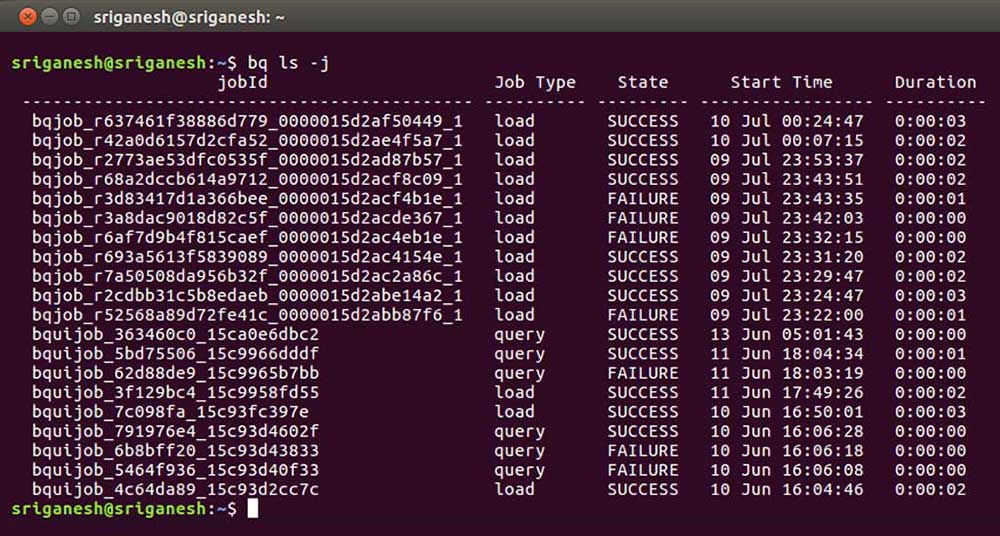
Task: Click job ID bquijob_4c64da89_15c93d2cc7c
Action: 175,490
